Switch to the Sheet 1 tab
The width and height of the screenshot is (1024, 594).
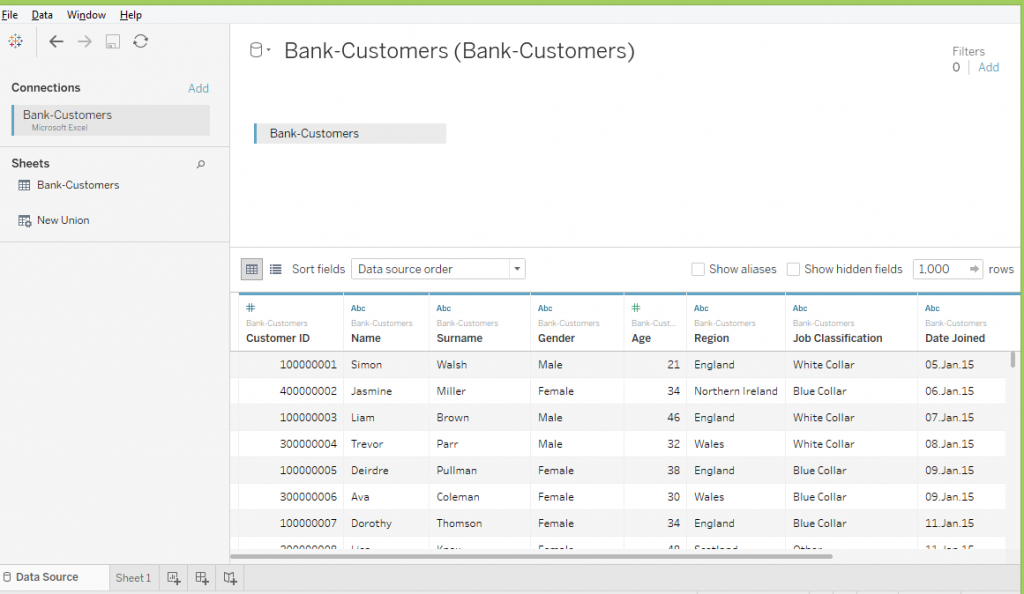coord(133,578)
